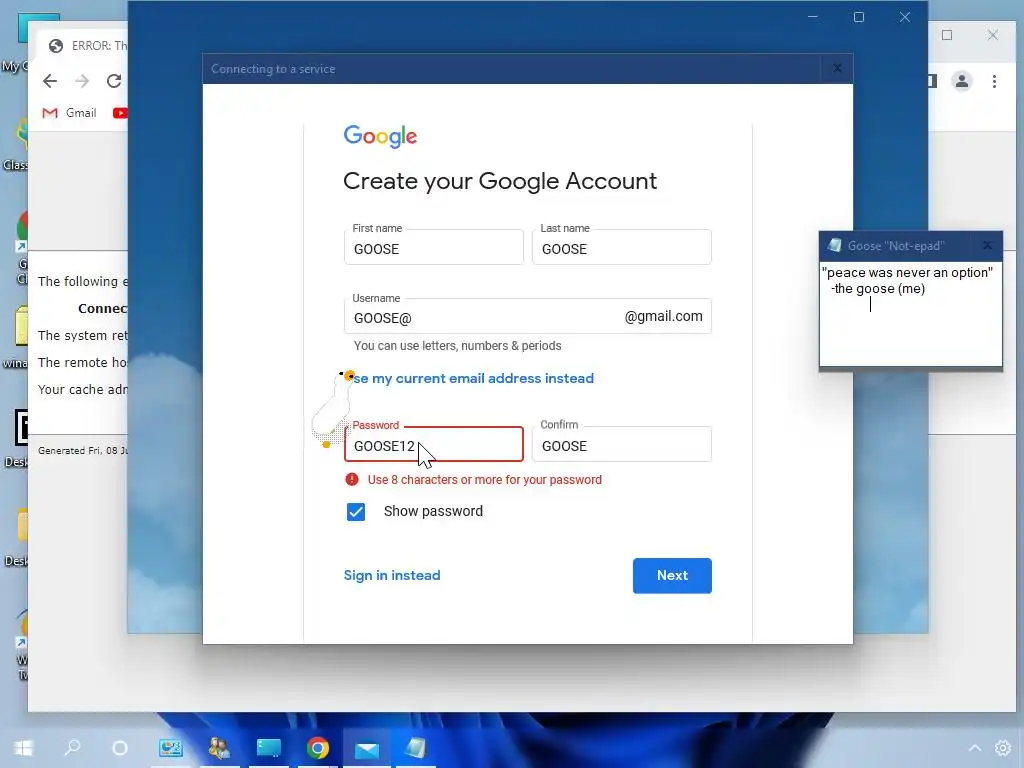Viewport: 1024px width, 768px height.
Task: Switch to Goose notepad on the taskbar
Action: click(x=415, y=747)
